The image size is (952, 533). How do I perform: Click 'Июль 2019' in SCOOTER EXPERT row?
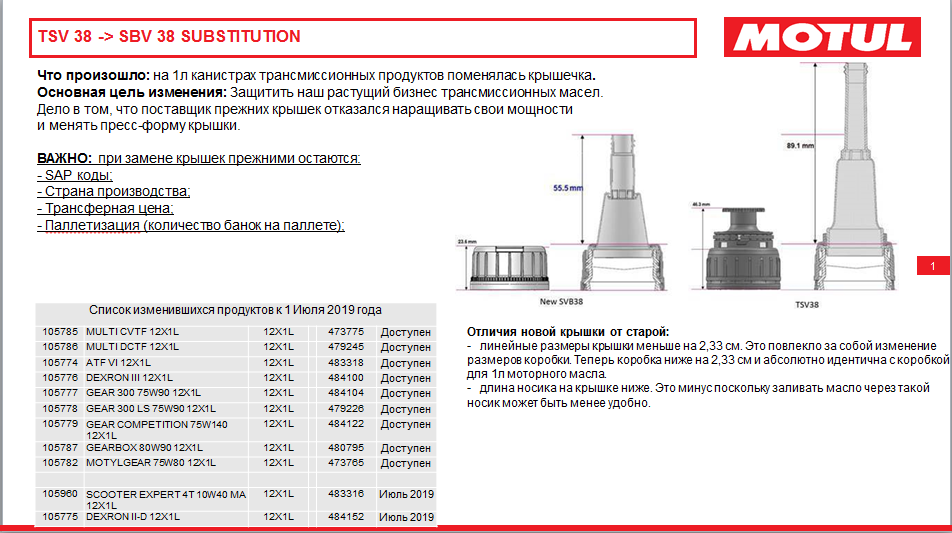tap(406, 494)
